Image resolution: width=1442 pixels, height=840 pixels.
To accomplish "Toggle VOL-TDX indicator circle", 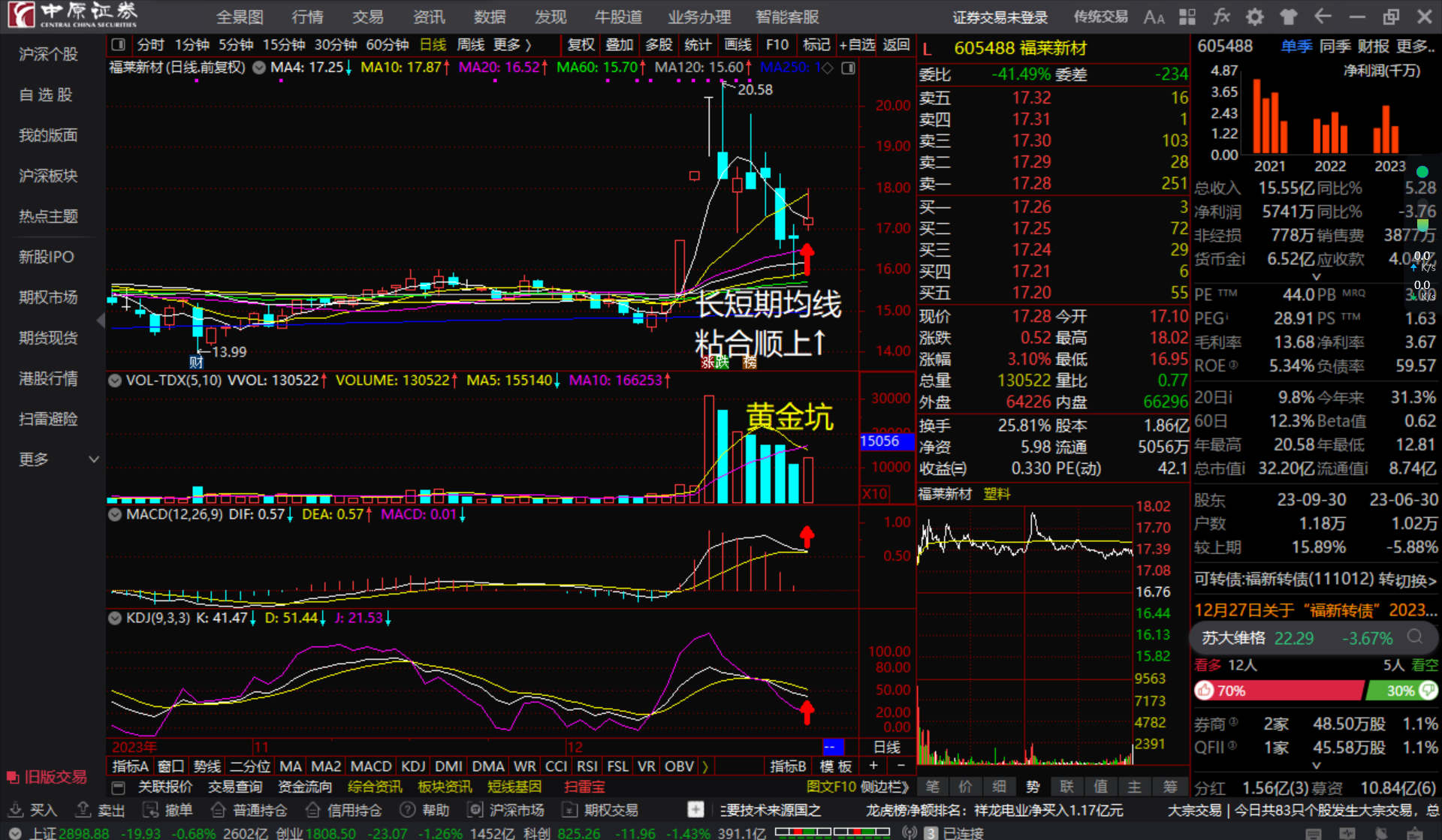I will pyautogui.click(x=115, y=381).
